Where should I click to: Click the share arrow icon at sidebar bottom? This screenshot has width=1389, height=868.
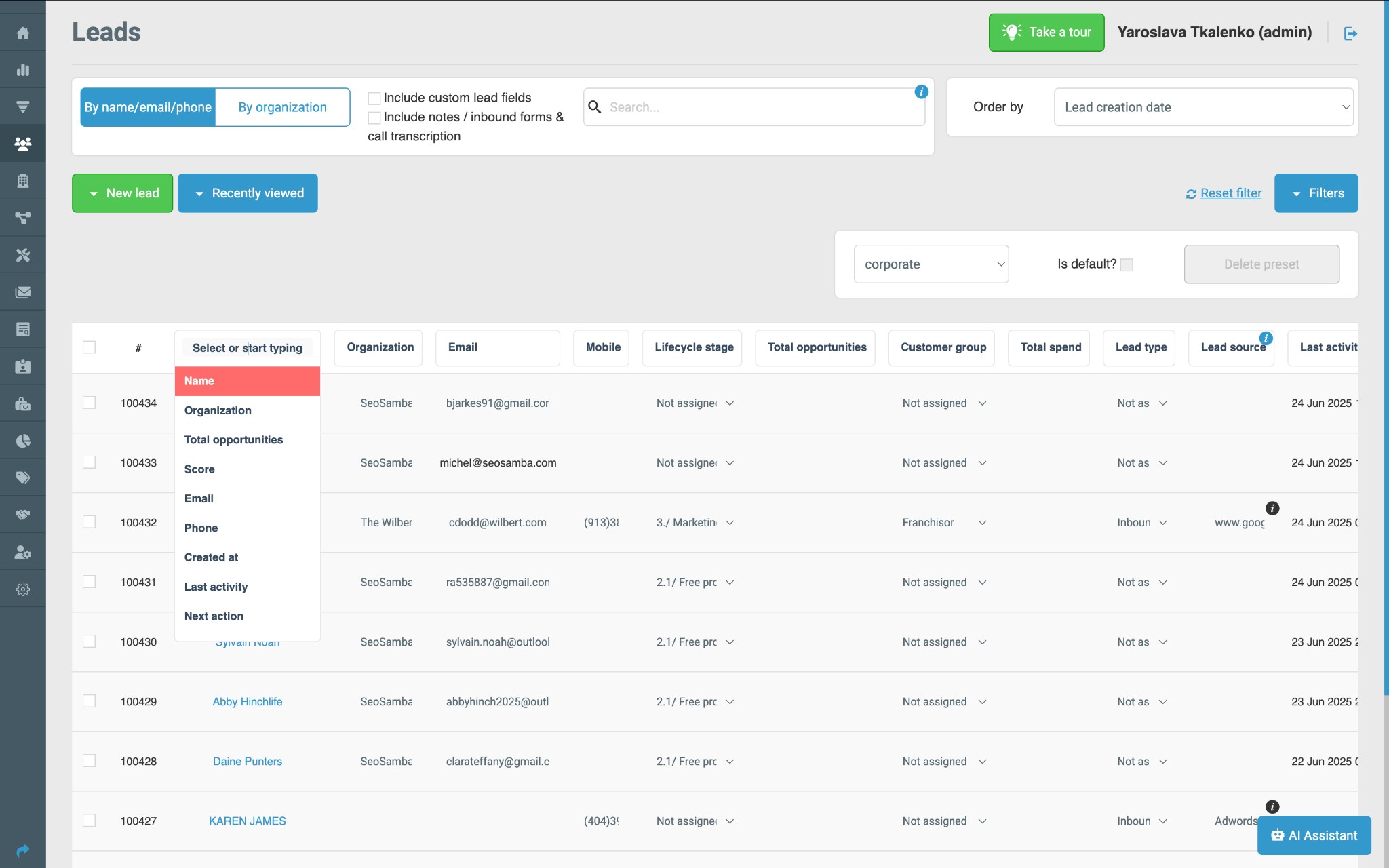click(23, 850)
